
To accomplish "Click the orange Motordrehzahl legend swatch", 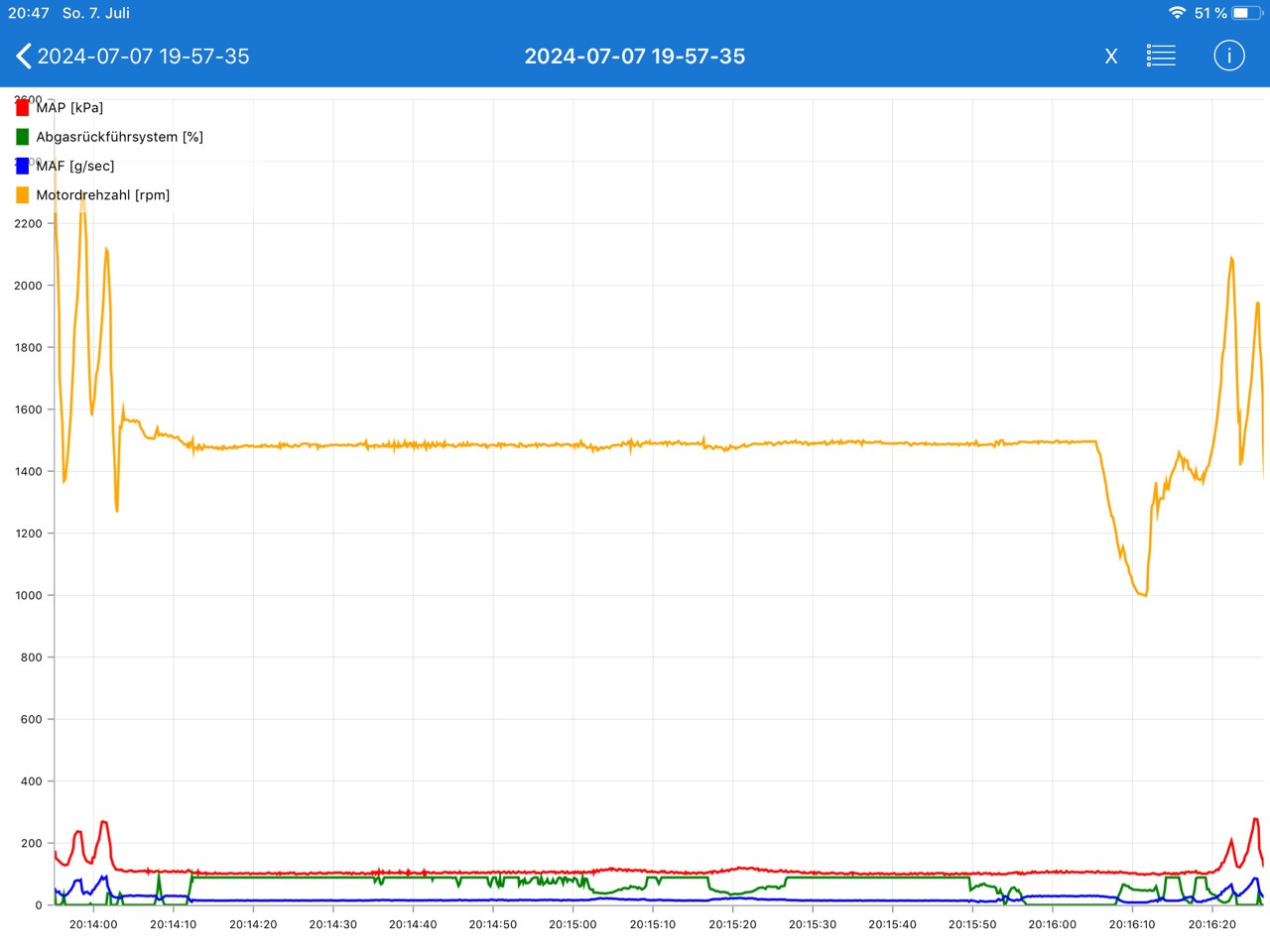I will 23,194.
